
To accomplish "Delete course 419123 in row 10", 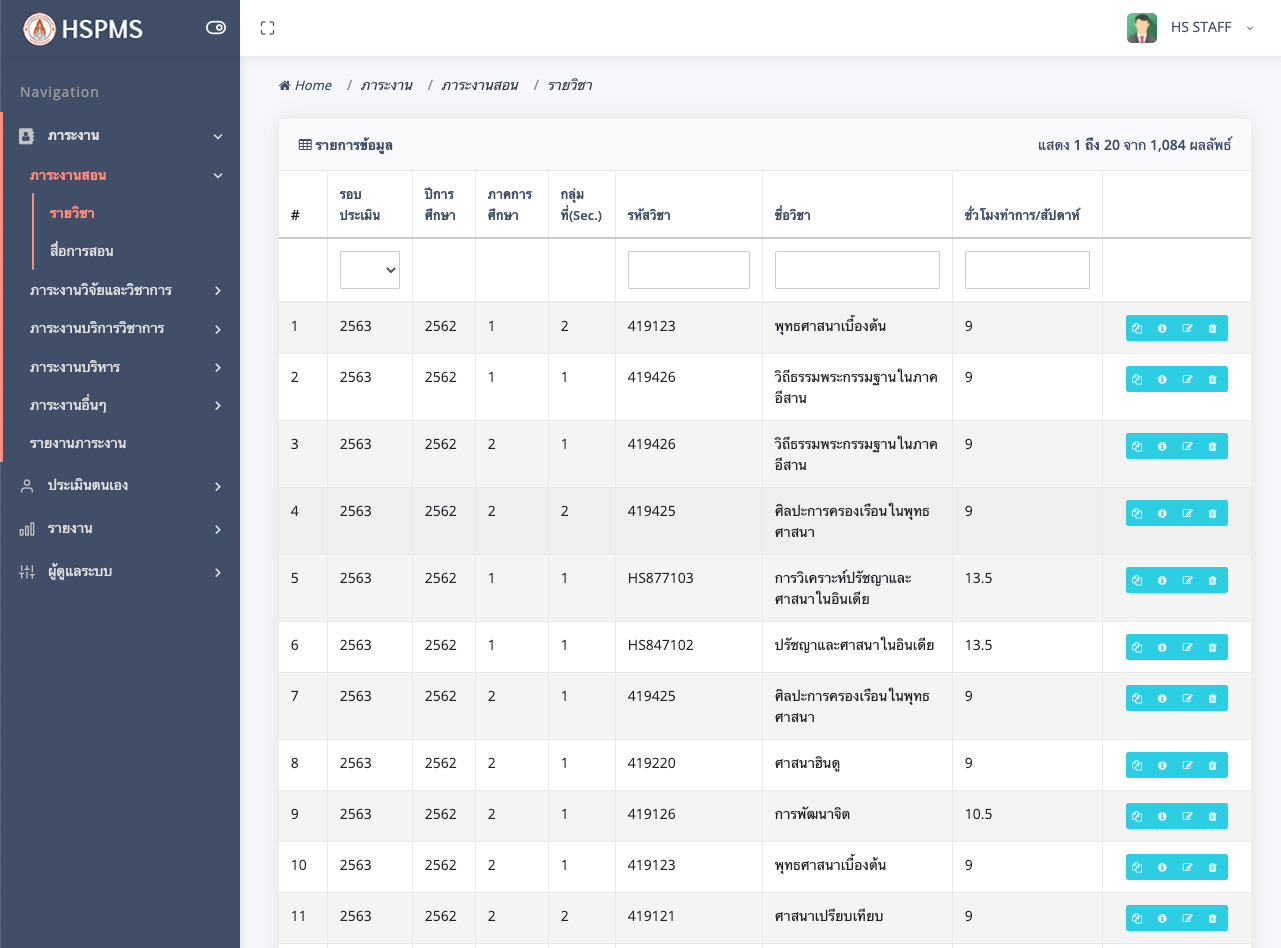I will (1213, 867).
